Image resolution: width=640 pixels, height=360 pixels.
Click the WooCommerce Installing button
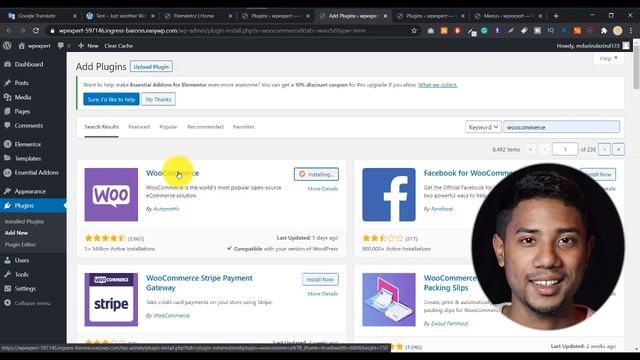(316, 174)
